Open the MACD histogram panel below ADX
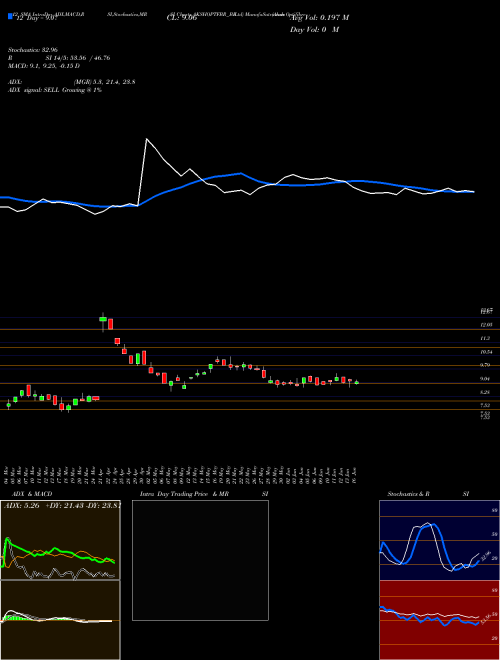 click(60, 620)
